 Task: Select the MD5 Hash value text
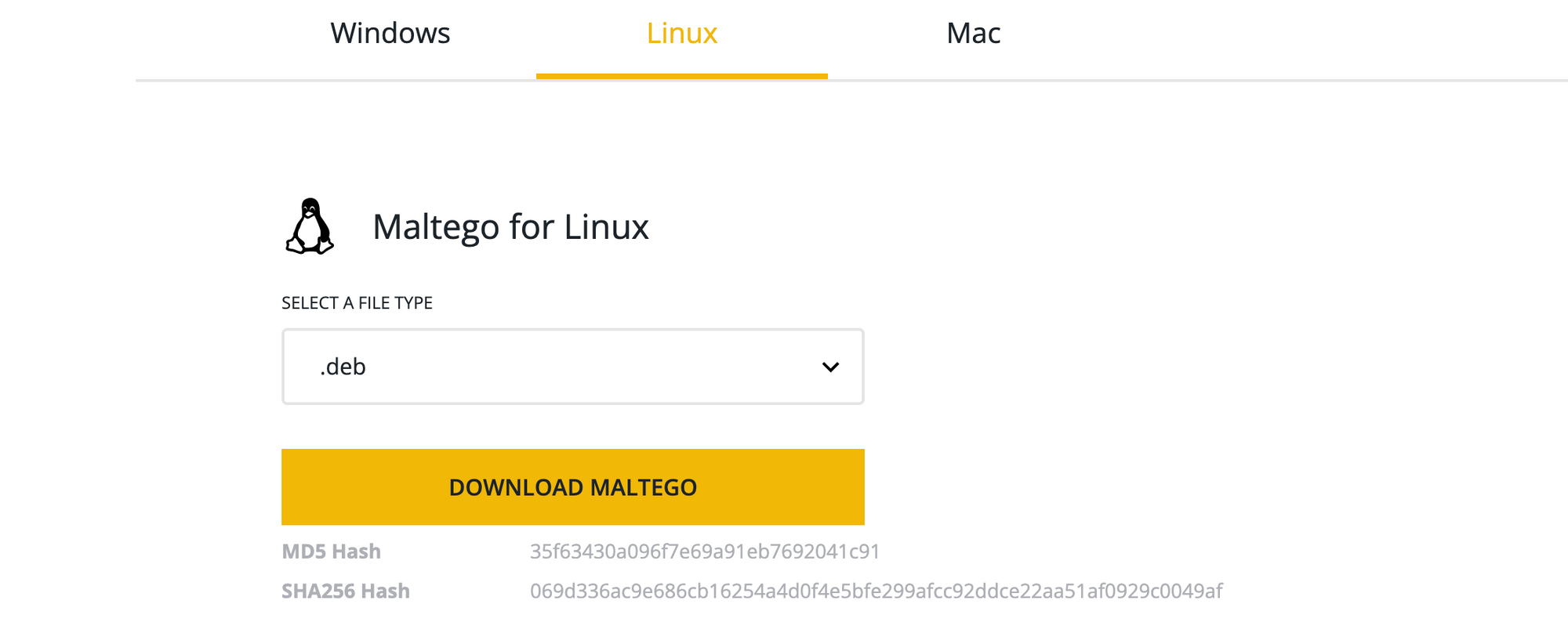705,551
